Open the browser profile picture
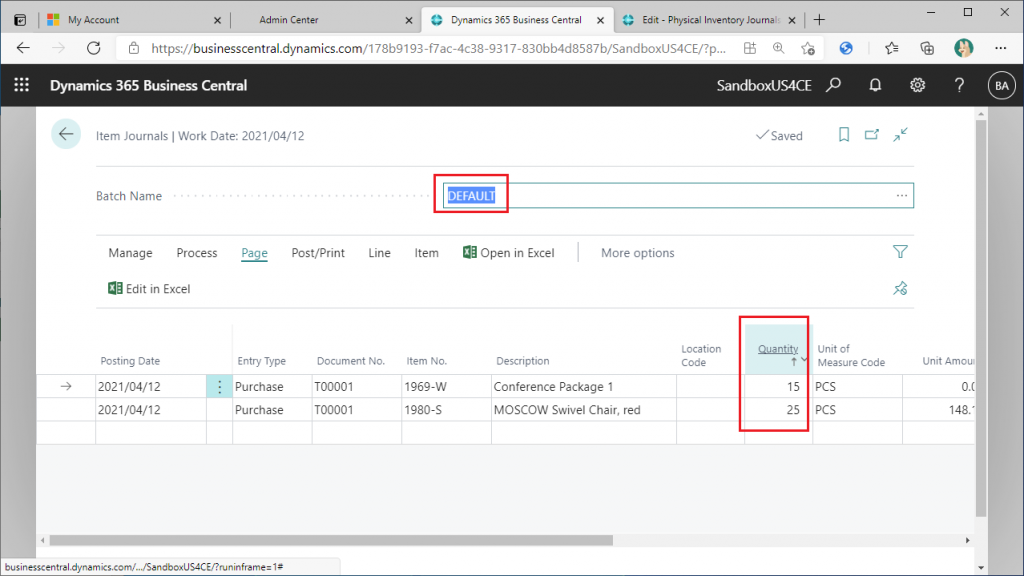Image resolution: width=1024 pixels, height=576 pixels. tap(963, 48)
